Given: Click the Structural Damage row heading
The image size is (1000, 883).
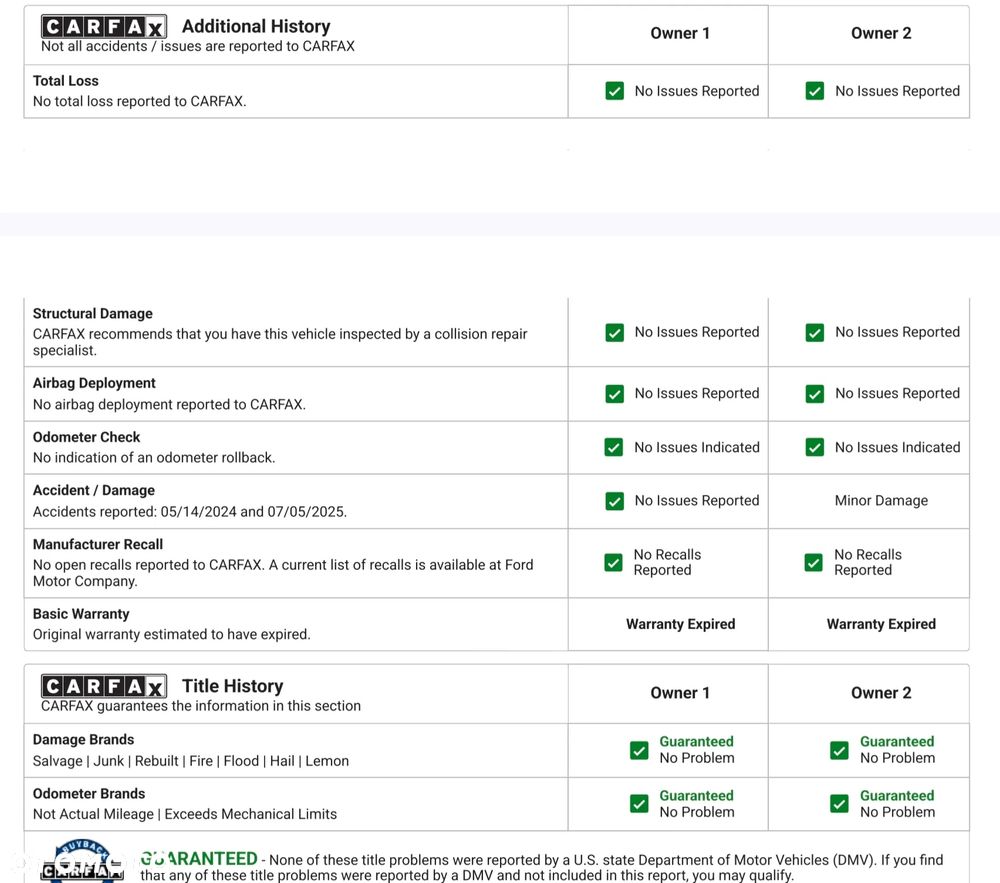Looking at the screenshot, I should 93,314.
